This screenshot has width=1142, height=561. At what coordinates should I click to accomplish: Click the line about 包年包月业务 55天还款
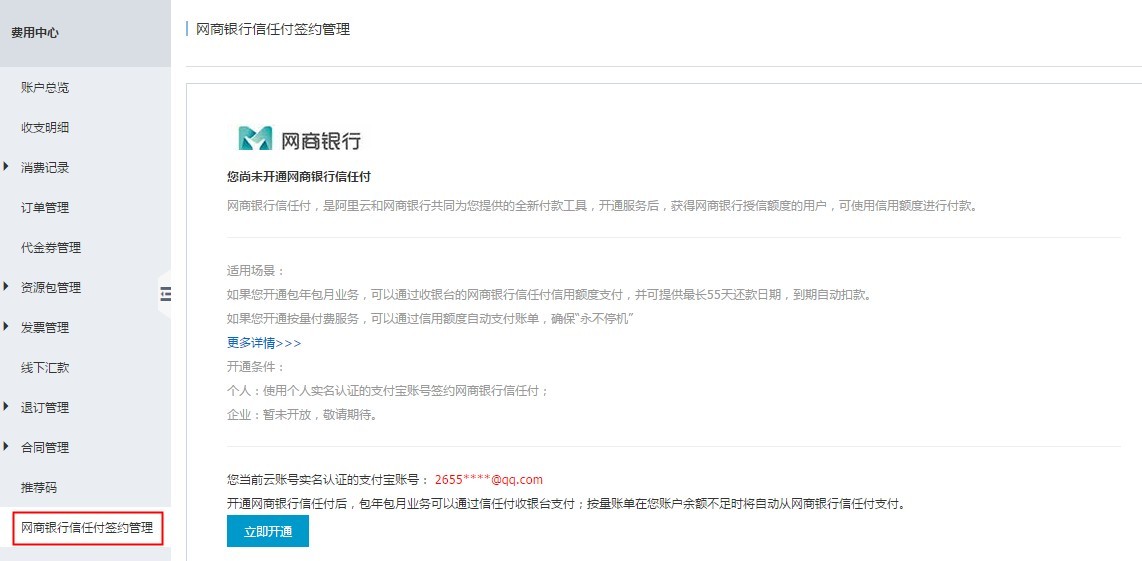pyautogui.click(x=549, y=295)
